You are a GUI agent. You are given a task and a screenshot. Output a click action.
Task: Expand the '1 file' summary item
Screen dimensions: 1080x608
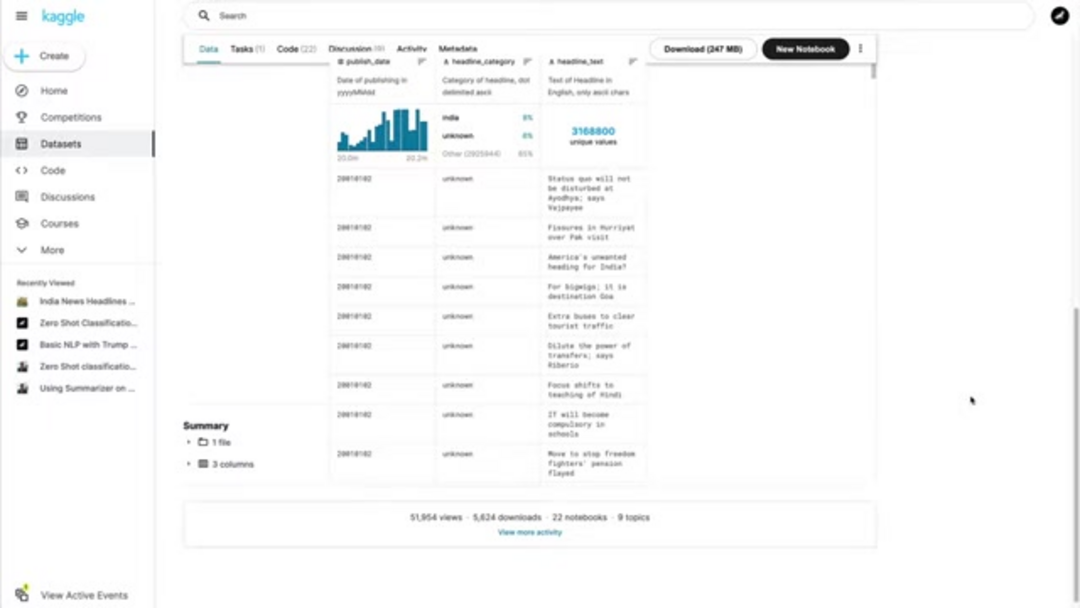[189, 442]
